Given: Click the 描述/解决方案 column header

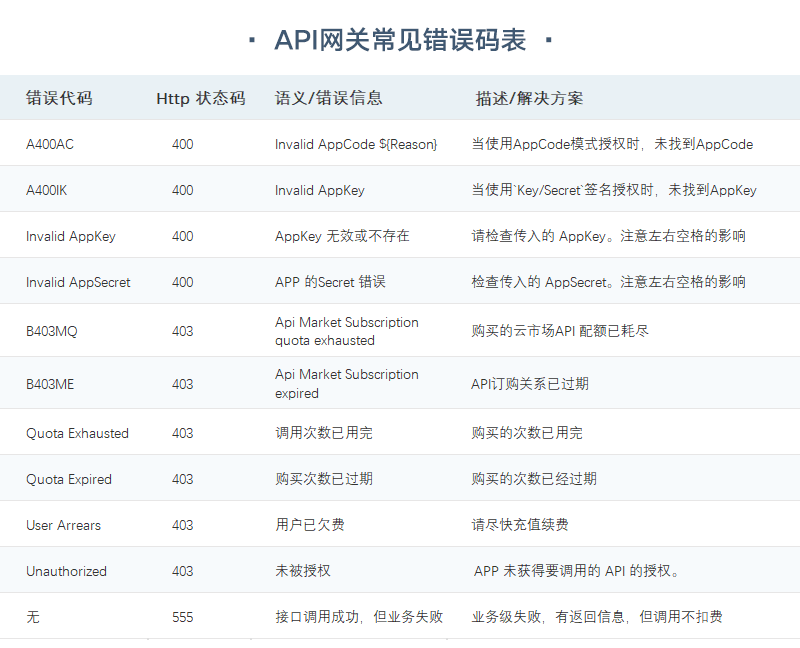Looking at the screenshot, I should pyautogui.click(x=530, y=98).
